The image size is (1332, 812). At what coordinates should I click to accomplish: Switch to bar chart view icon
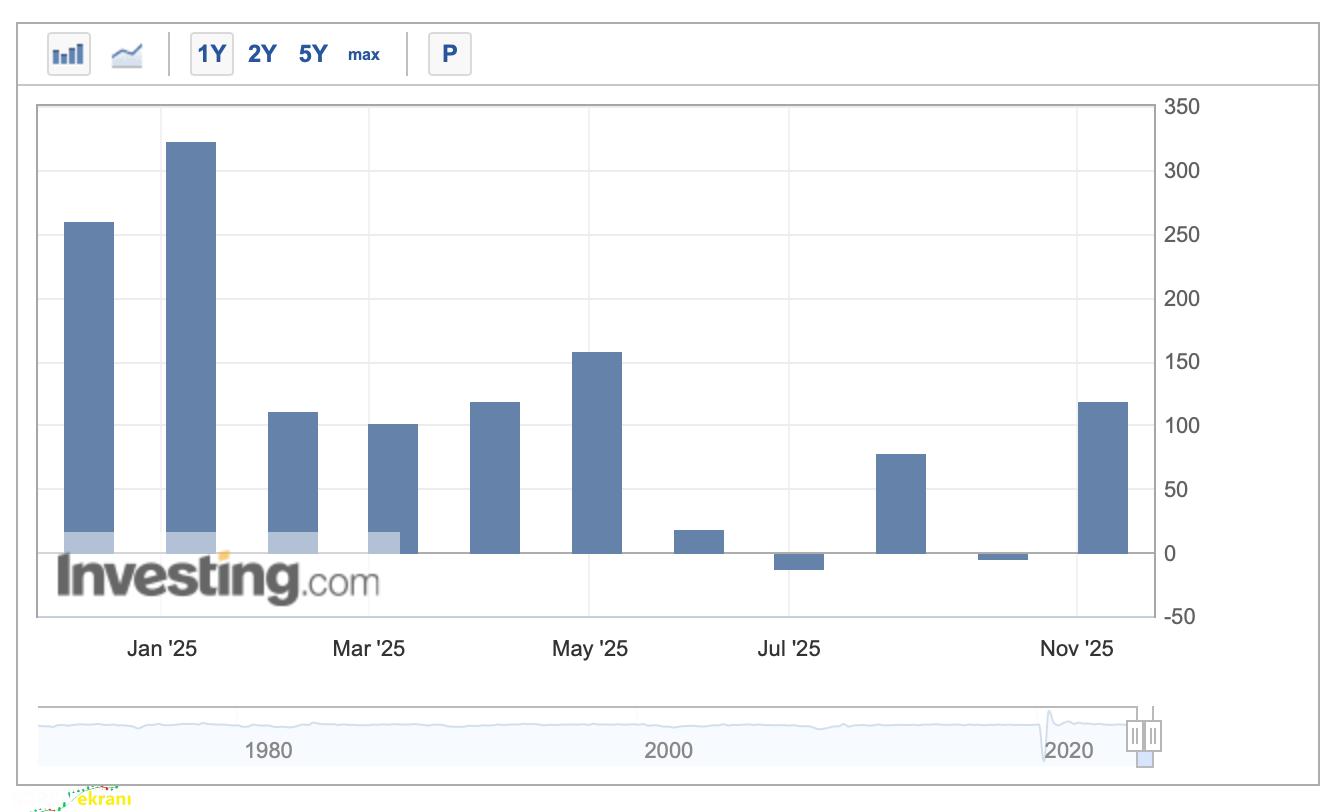click(69, 54)
